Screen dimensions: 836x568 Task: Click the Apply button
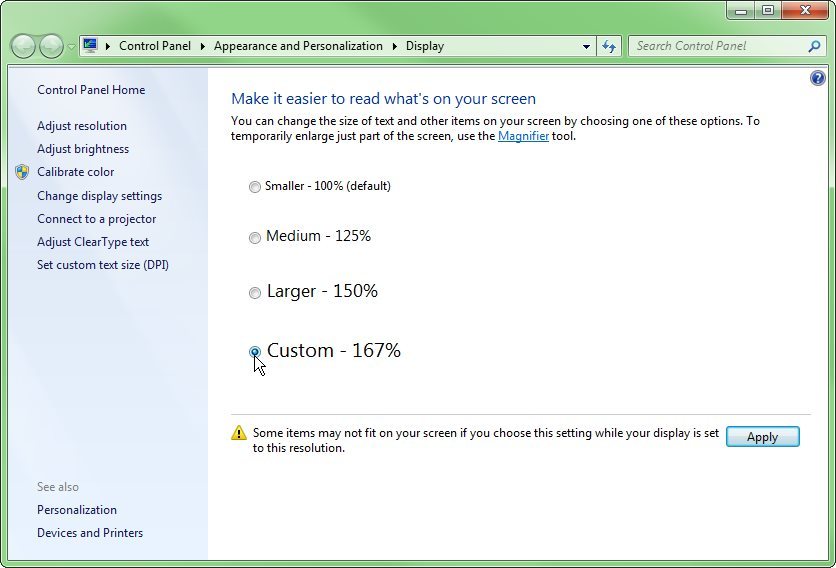tap(762, 437)
